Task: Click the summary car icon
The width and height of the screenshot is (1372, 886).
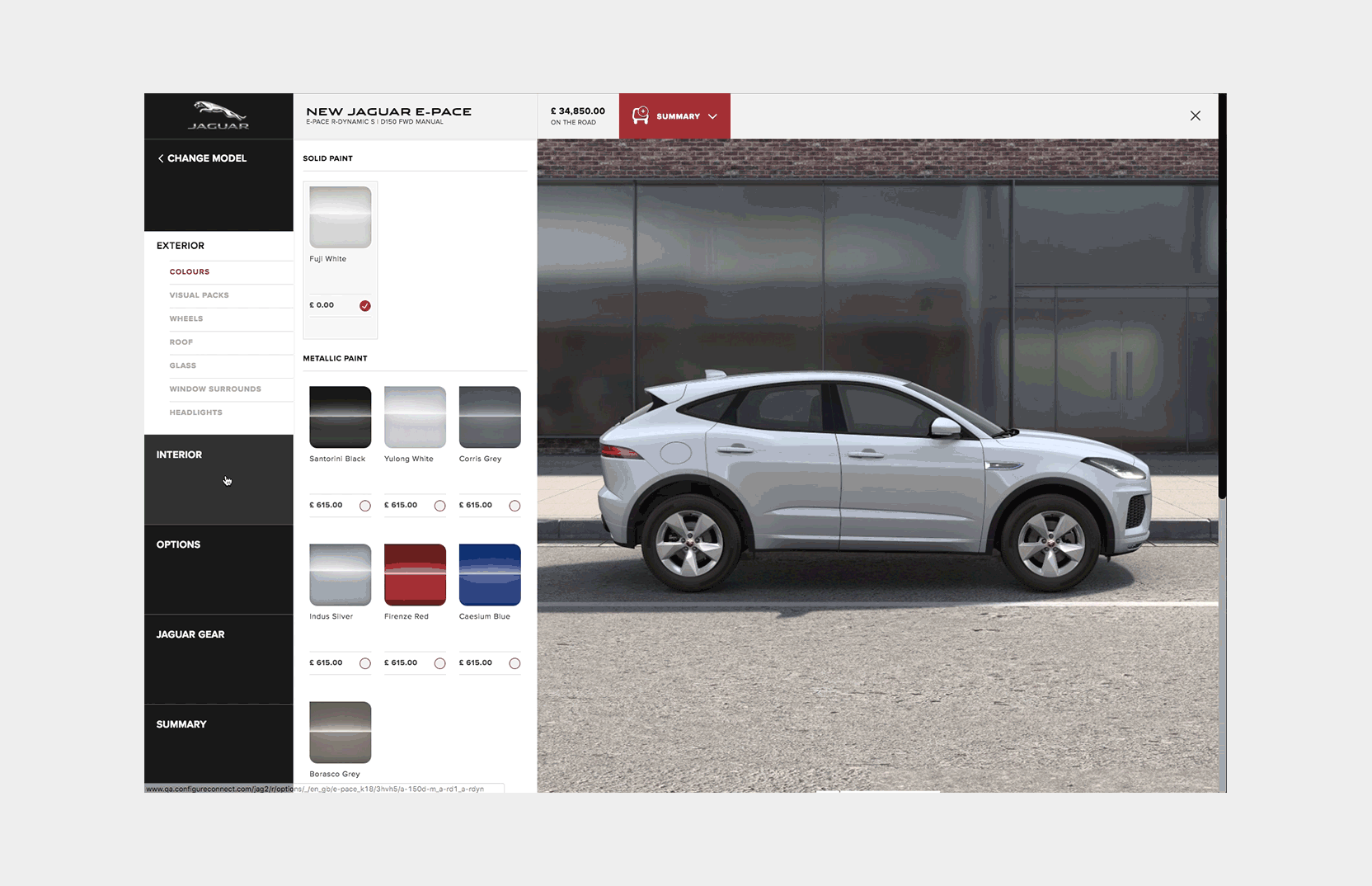Action: coord(641,115)
